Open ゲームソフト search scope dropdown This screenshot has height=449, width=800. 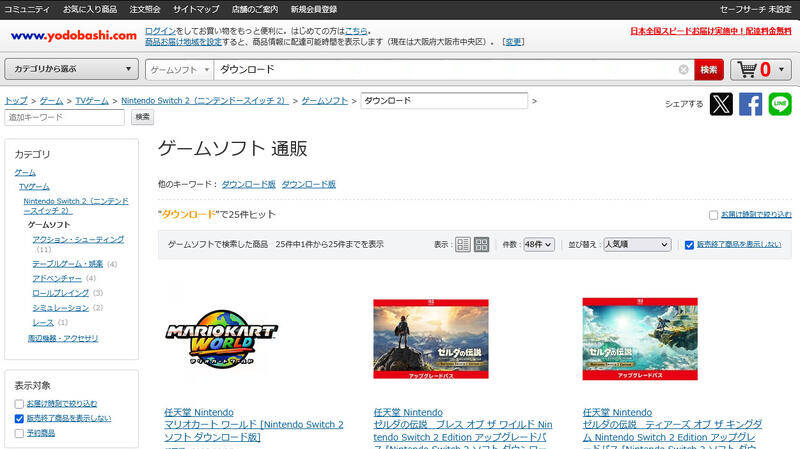[180, 70]
